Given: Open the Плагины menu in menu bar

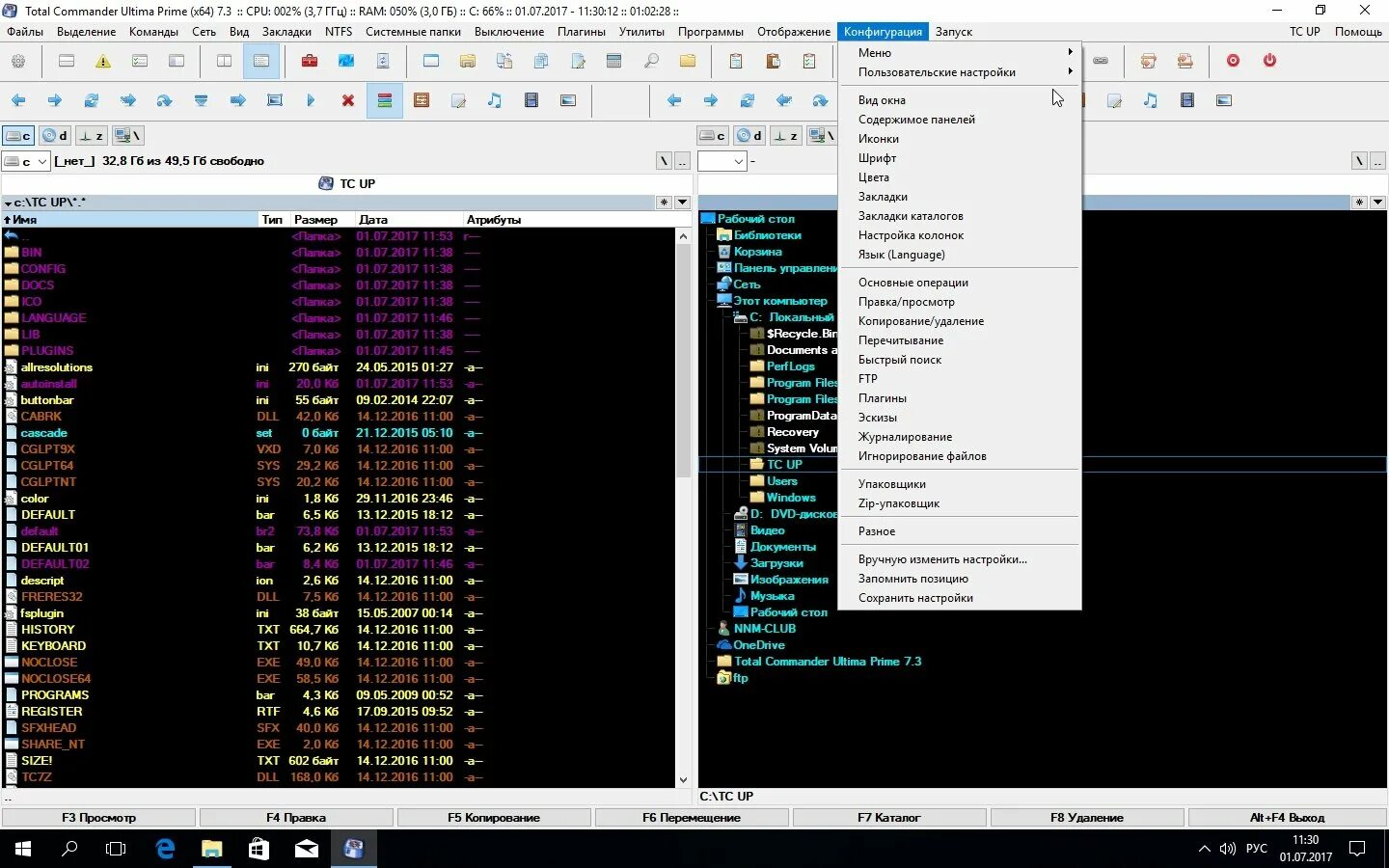Looking at the screenshot, I should pos(581,32).
